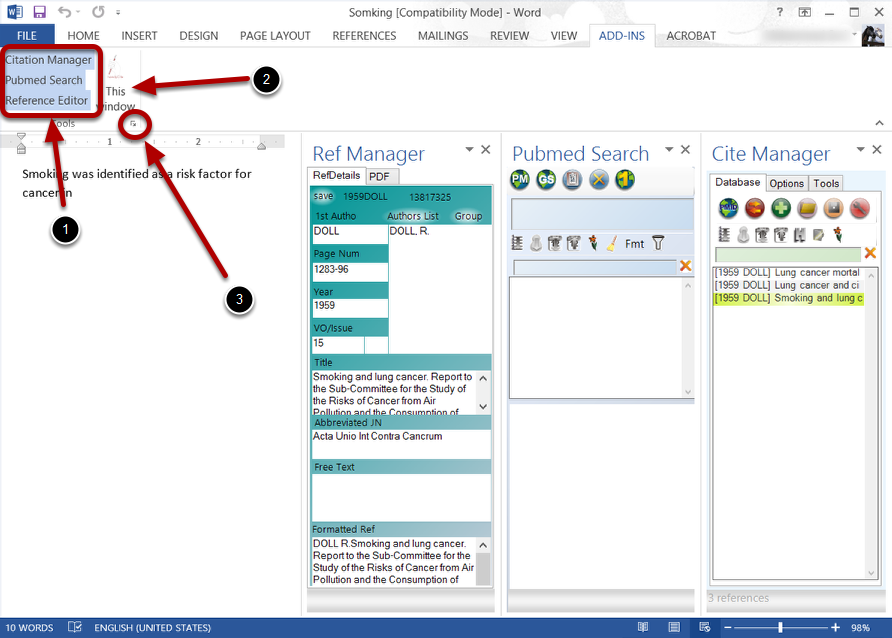Click the yellow folder icon in Cite Manager

[x=807, y=209]
